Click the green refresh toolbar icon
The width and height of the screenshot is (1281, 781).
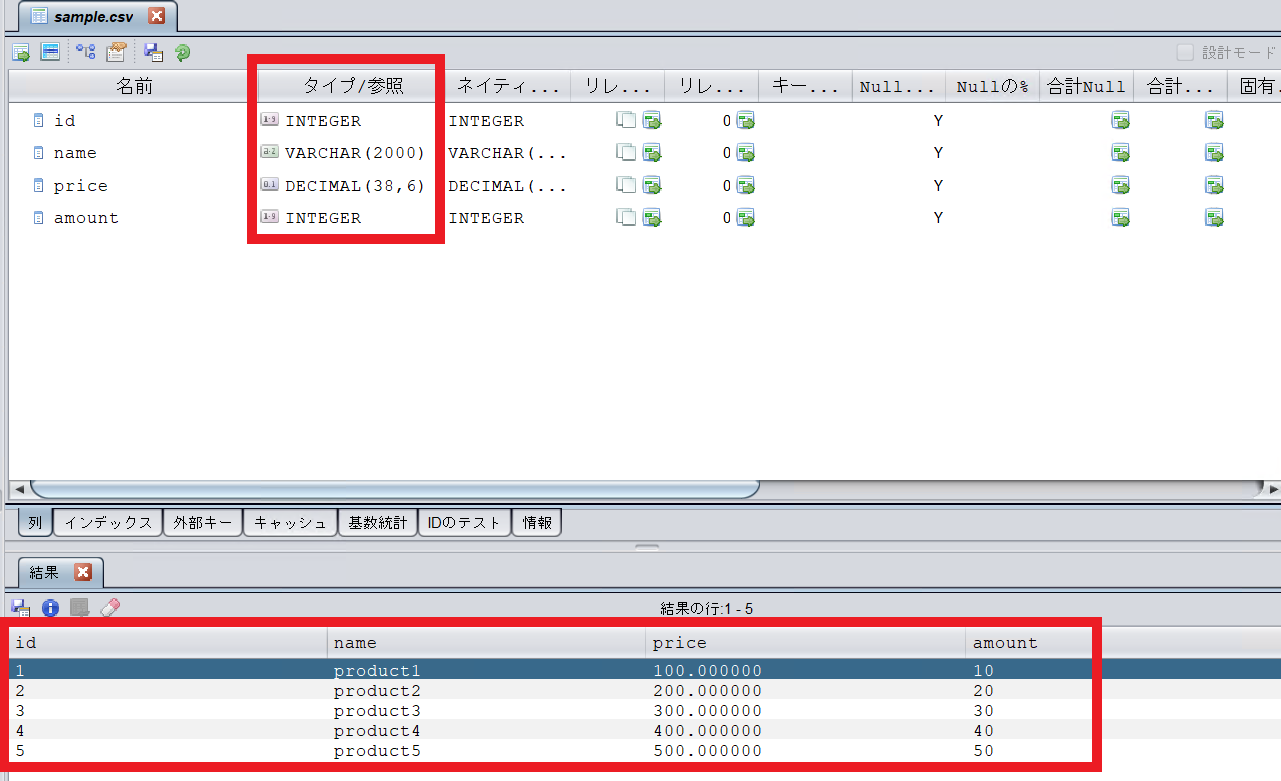tap(182, 52)
